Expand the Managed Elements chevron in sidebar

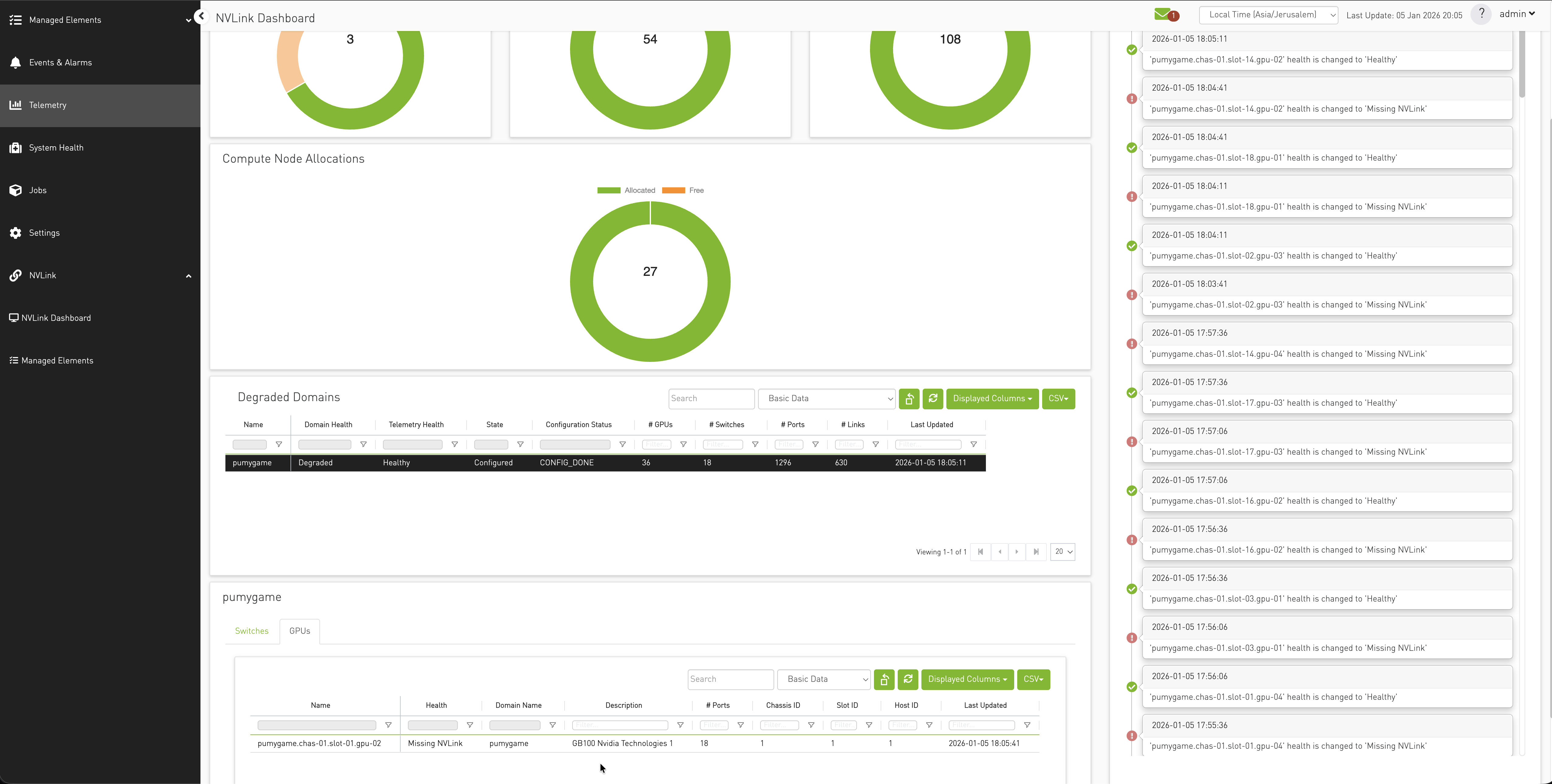click(188, 20)
